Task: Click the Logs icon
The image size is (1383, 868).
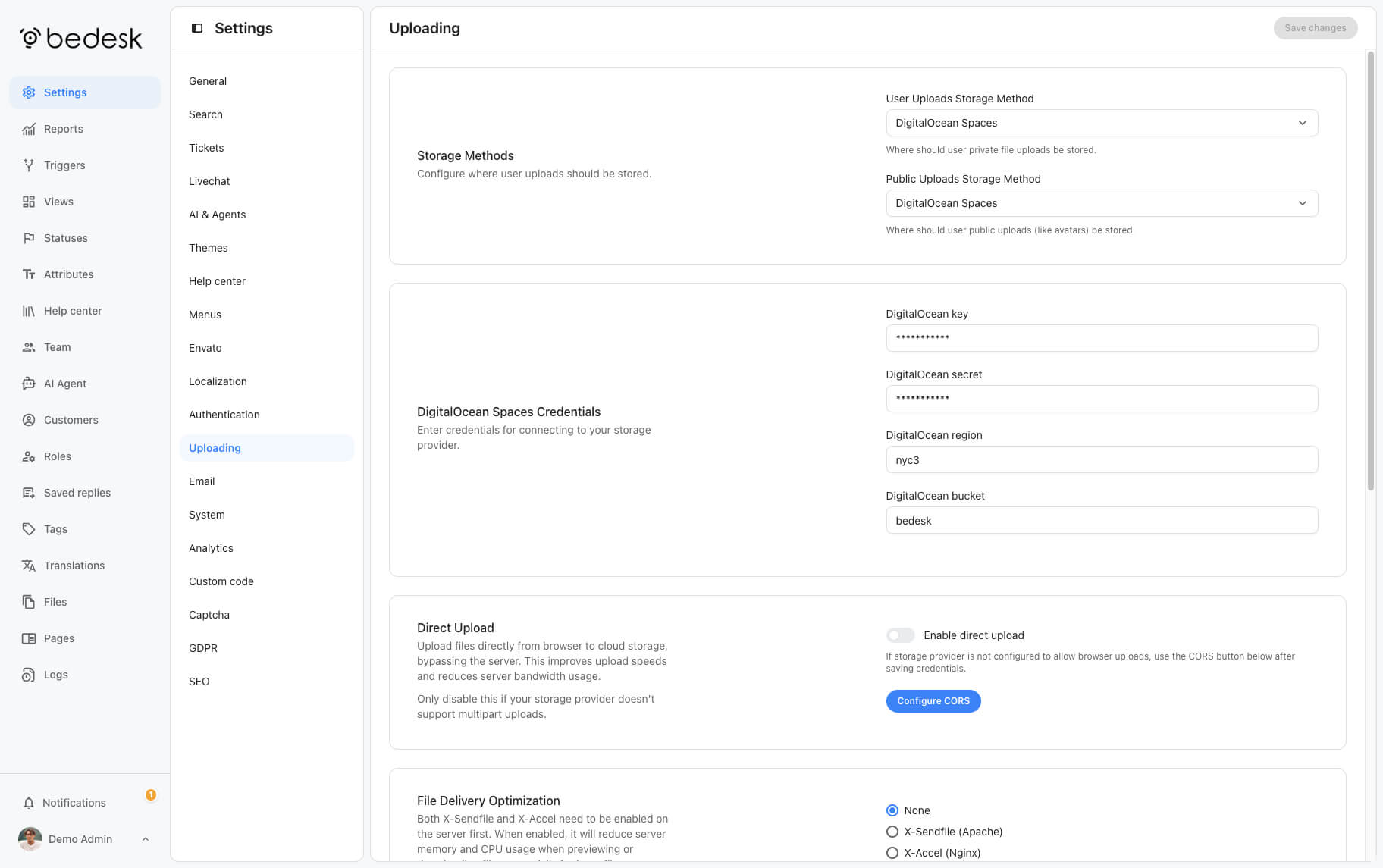Action: coord(29,675)
